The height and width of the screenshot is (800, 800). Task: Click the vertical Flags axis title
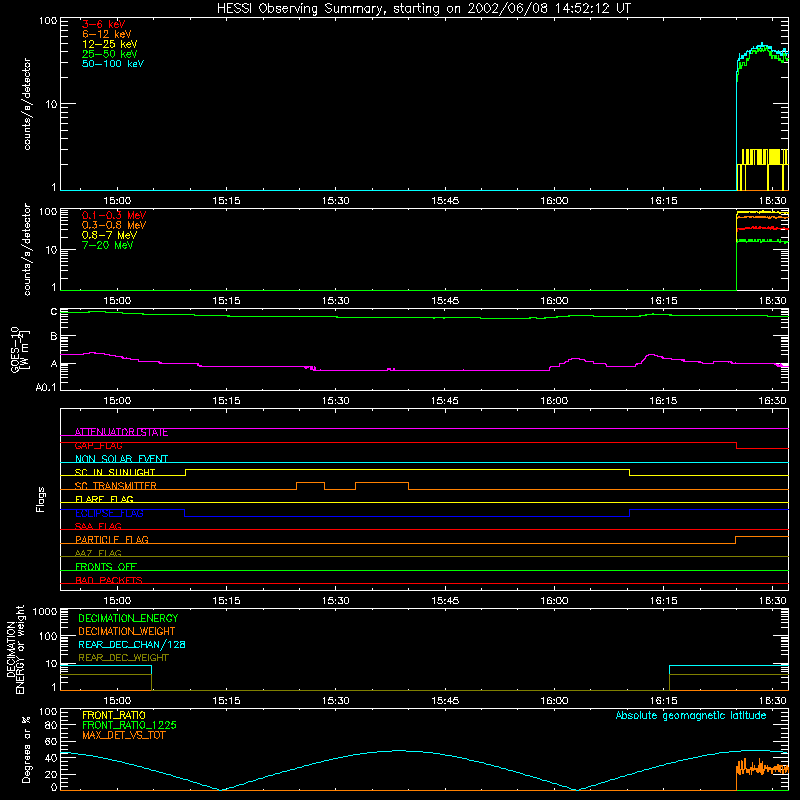point(41,499)
